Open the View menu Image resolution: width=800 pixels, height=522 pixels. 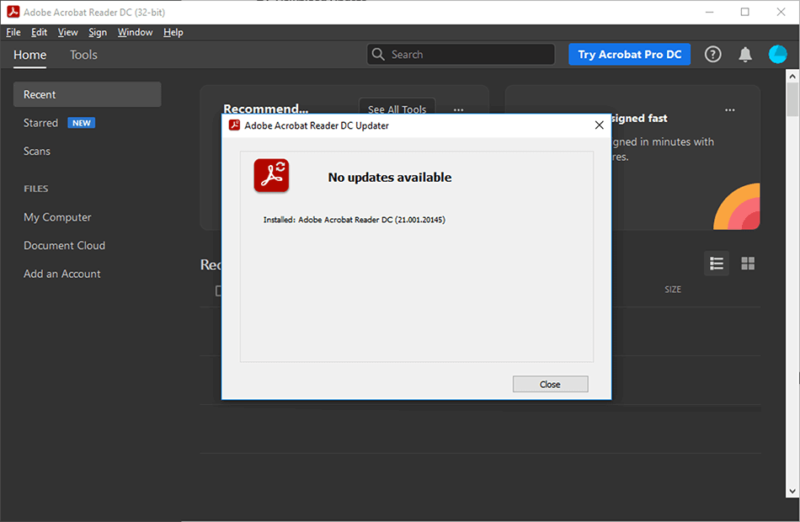click(67, 32)
